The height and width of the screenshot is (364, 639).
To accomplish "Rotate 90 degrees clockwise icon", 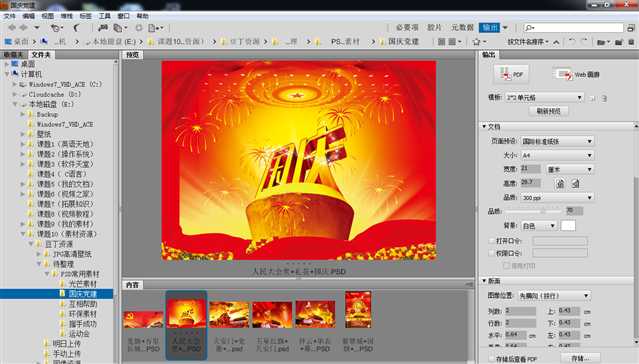I will click(x=584, y=42).
